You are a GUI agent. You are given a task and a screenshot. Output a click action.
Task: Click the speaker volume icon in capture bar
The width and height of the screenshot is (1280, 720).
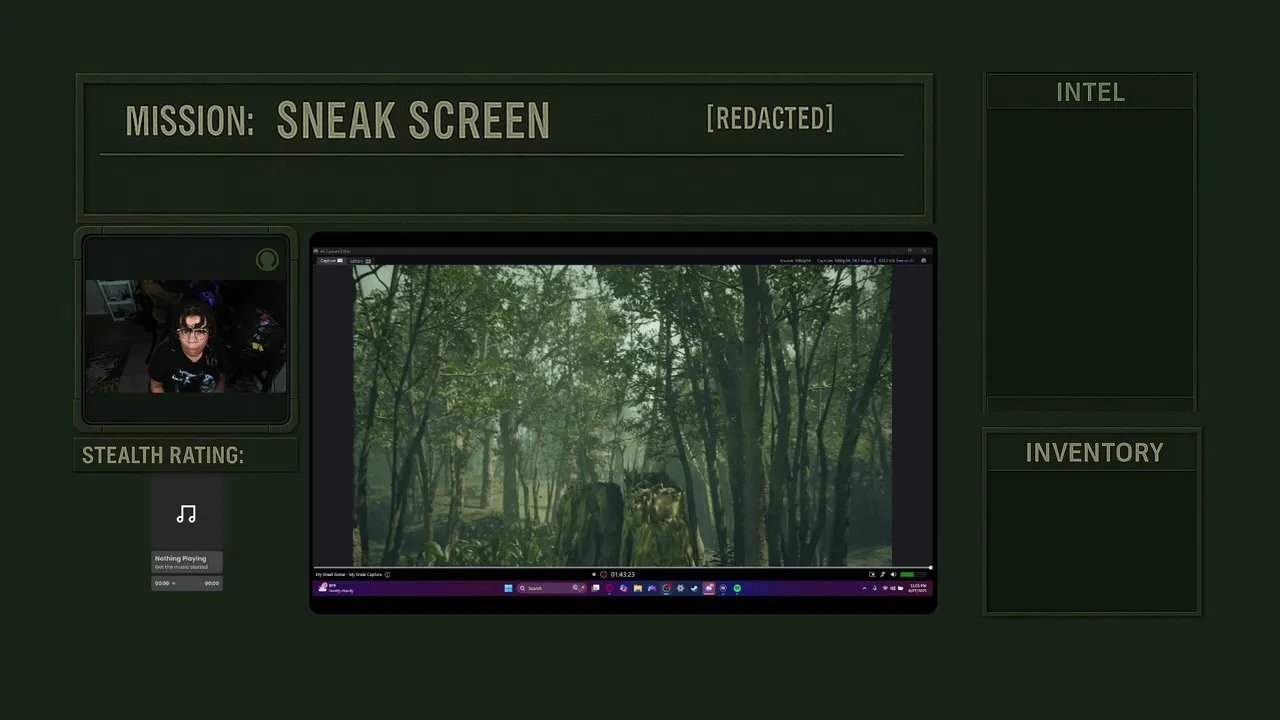pyautogui.click(x=893, y=574)
